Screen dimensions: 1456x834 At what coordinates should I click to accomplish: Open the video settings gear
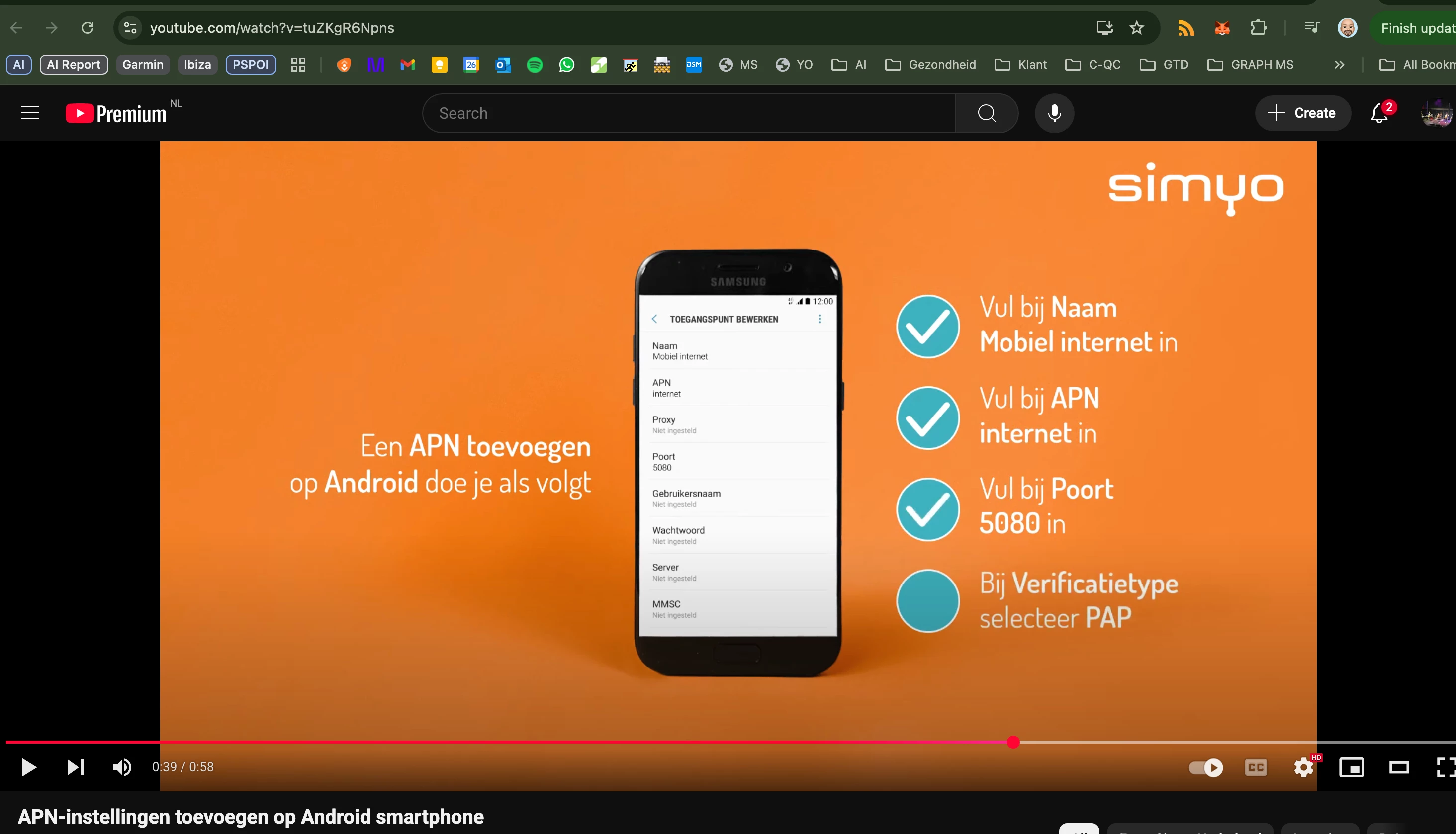(1303, 767)
